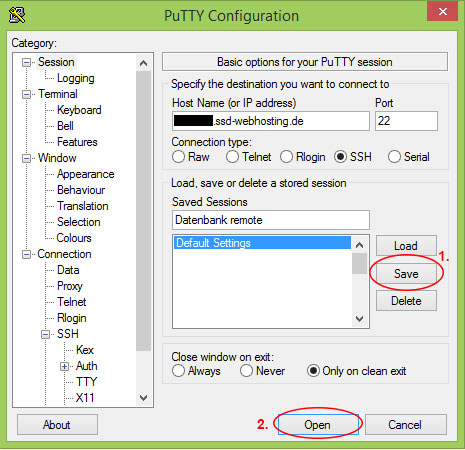465x450 pixels.
Task: Open the Kex settings category
Action: click(x=85, y=350)
